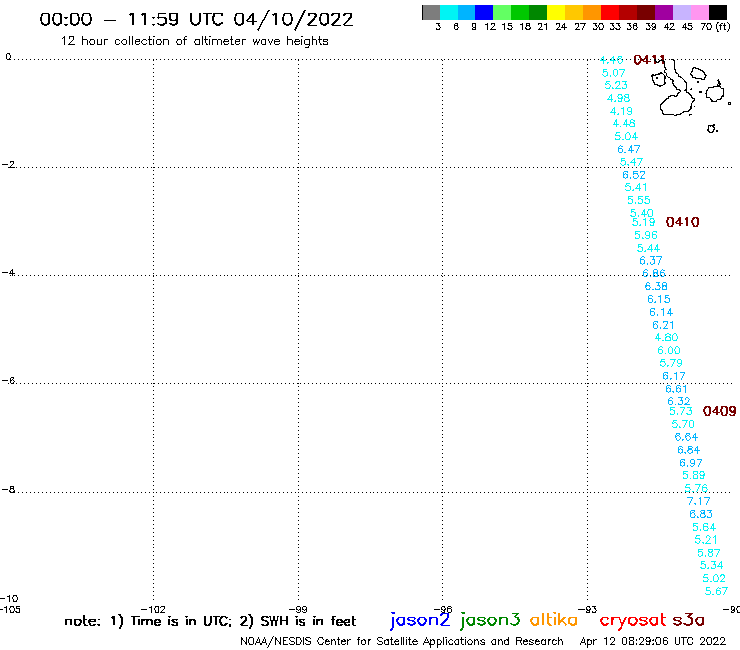The image size is (740, 650).
Task: Click the wave height value 5.34
Action: pyautogui.click(x=712, y=565)
